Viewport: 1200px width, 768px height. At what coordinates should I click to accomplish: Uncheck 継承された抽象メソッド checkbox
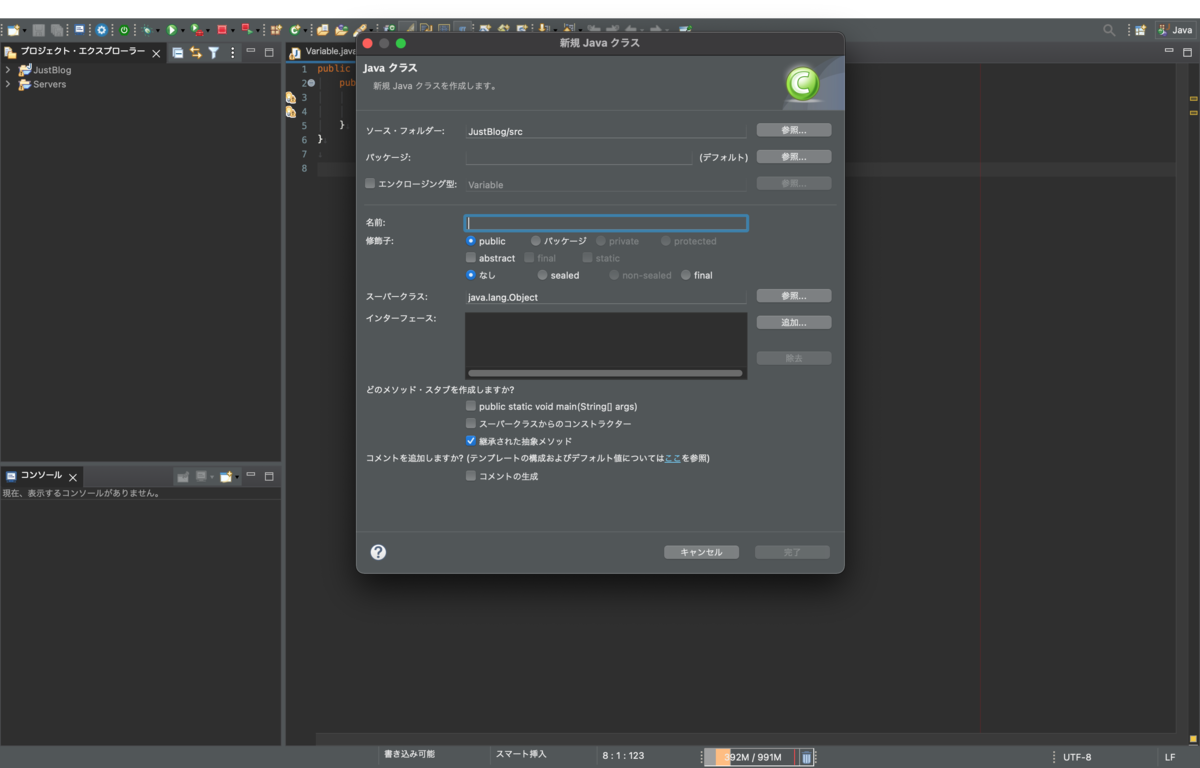click(471, 441)
